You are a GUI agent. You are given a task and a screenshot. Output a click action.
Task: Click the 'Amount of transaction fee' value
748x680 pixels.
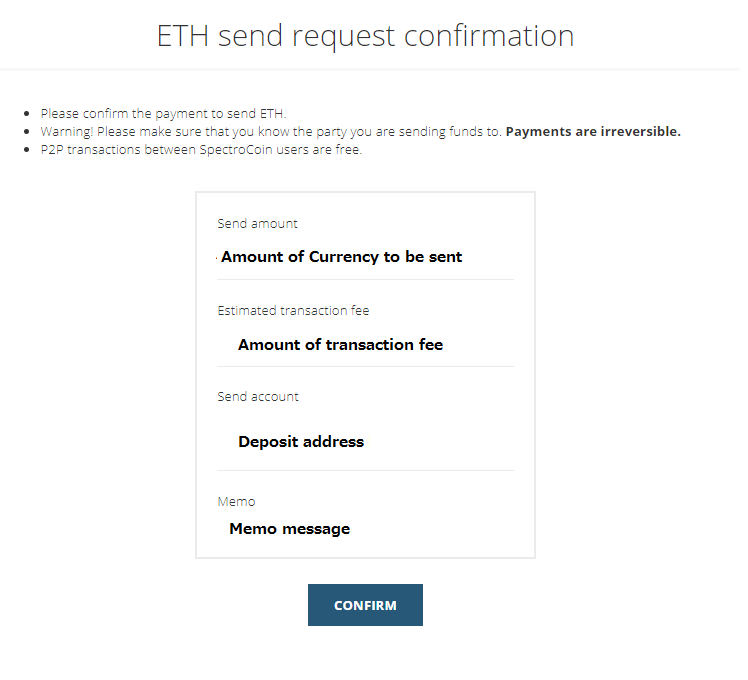(x=340, y=345)
